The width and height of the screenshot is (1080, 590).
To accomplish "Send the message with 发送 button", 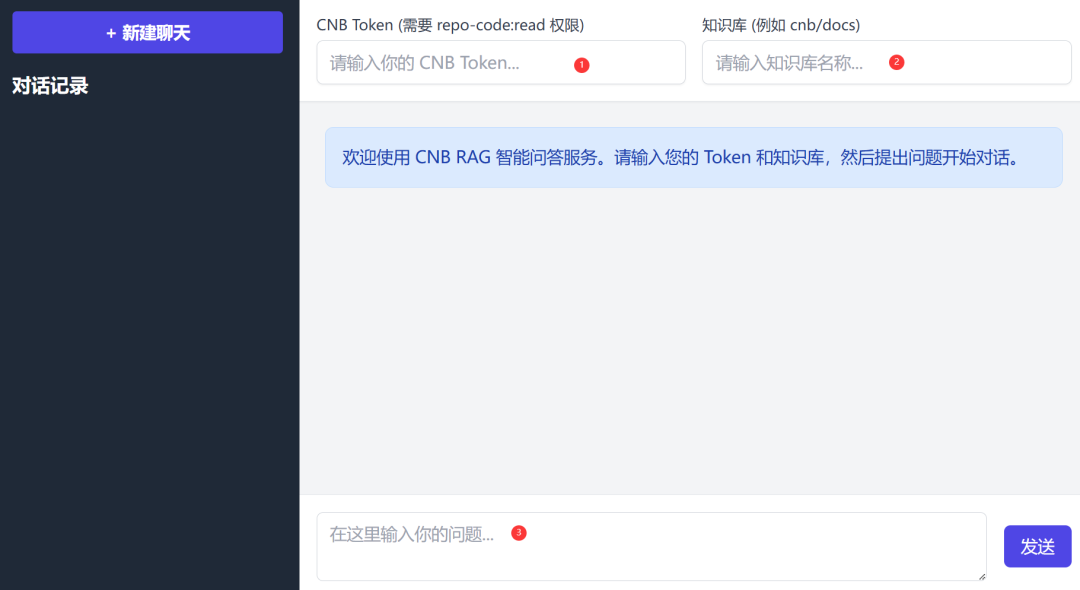I will tap(1037, 547).
